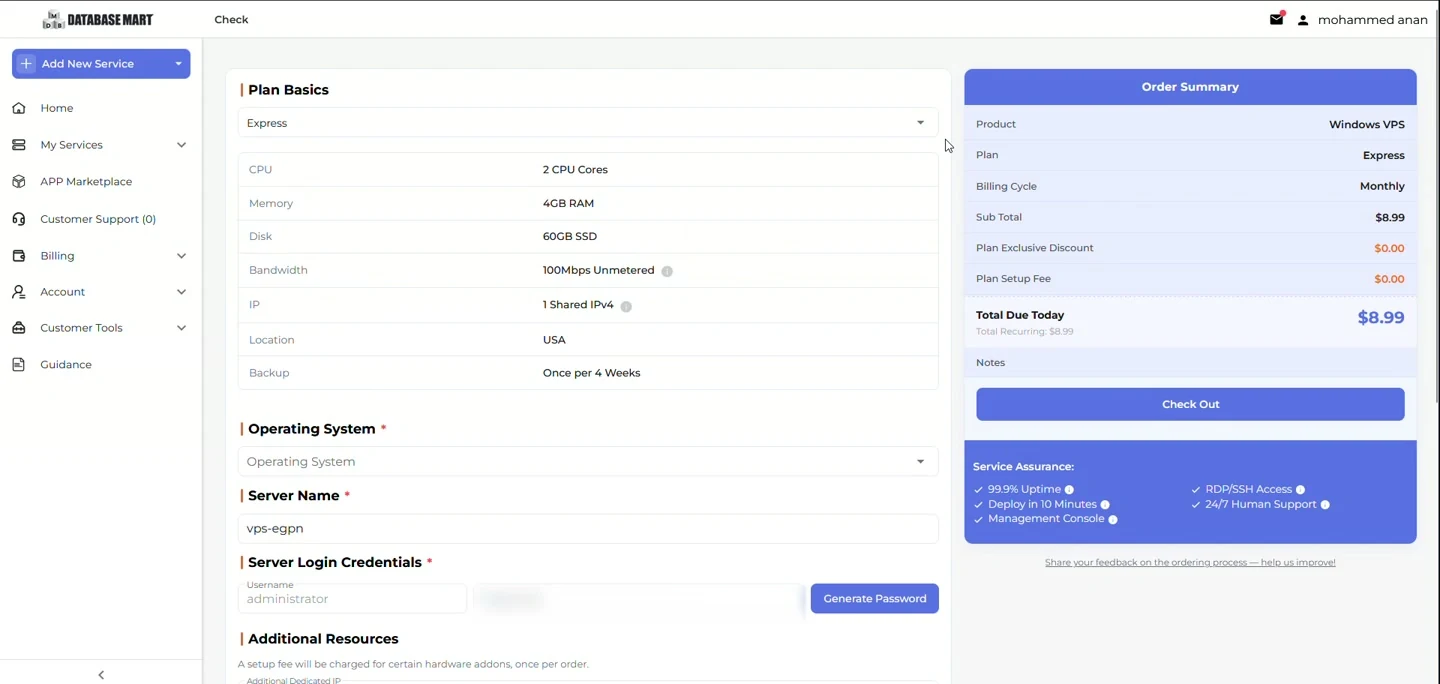Expand the My Services chevron
This screenshot has width=1440, height=684.
181,145
